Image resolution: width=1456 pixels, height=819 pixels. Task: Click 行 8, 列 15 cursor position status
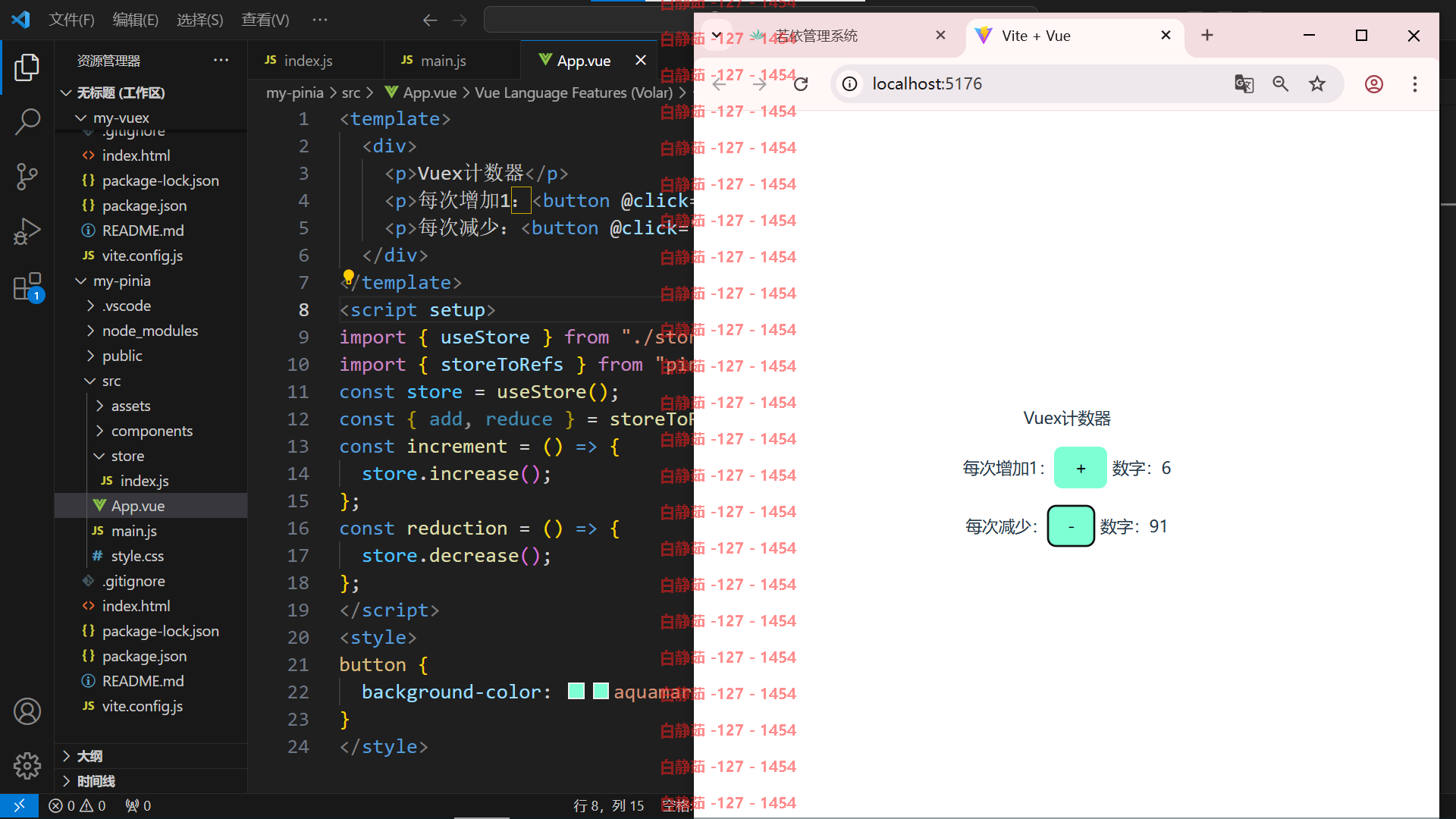click(x=609, y=805)
